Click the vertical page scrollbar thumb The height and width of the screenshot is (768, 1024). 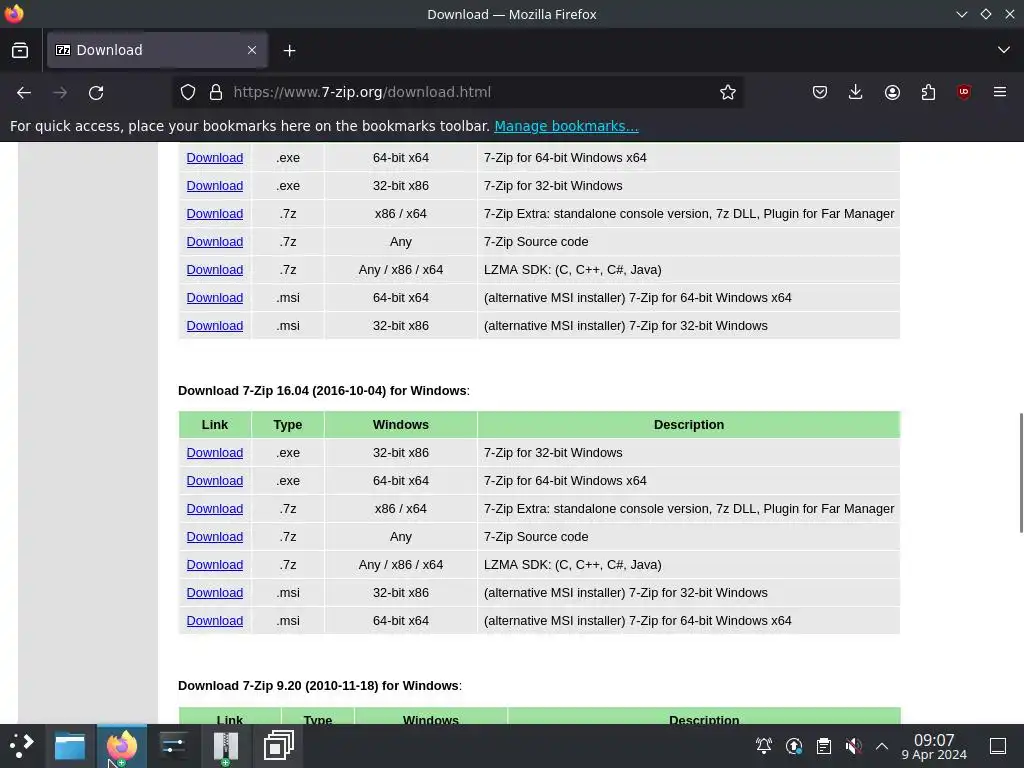pyautogui.click(x=1021, y=473)
